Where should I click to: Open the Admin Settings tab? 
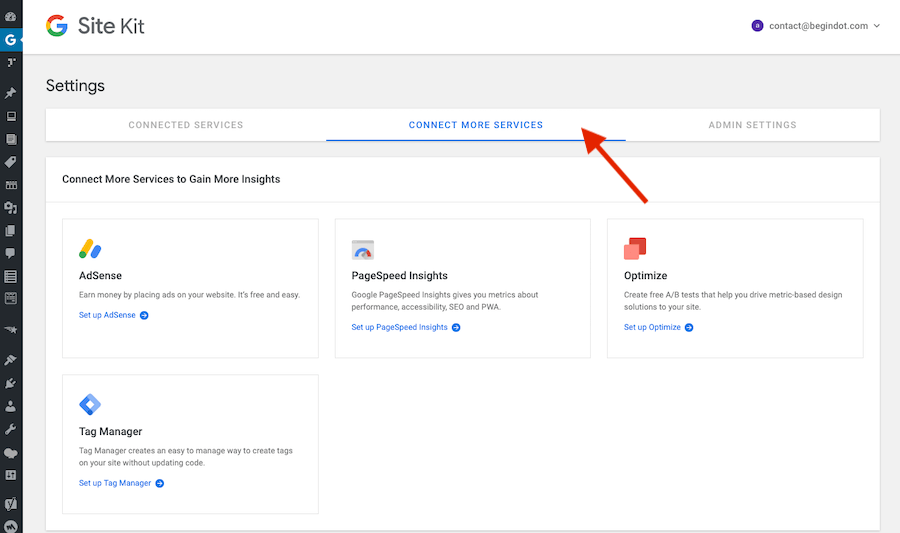(x=752, y=125)
